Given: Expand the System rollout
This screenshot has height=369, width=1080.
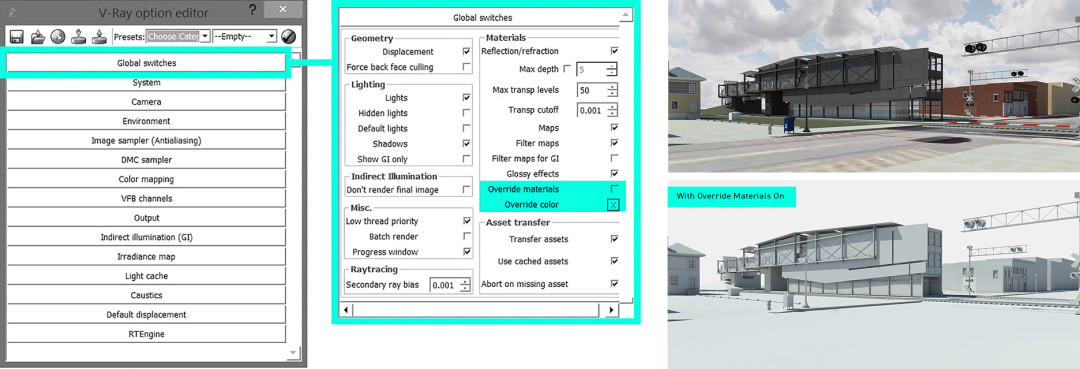Looking at the screenshot, I should (x=146, y=83).
